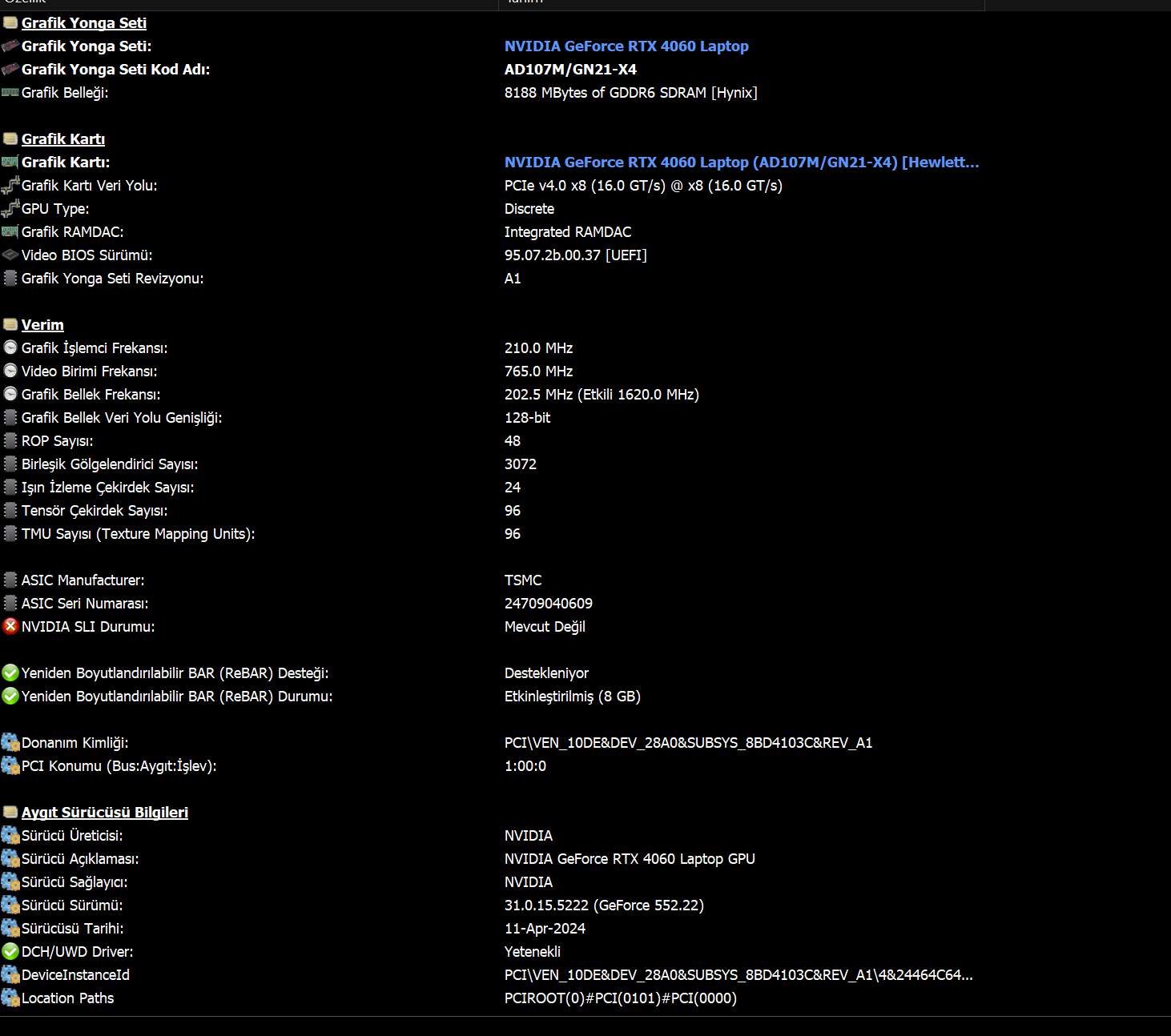Click the icon beside Işın İzleme Çekirdek Sayısı
Screen dimensions: 1171x1036
point(10,488)
